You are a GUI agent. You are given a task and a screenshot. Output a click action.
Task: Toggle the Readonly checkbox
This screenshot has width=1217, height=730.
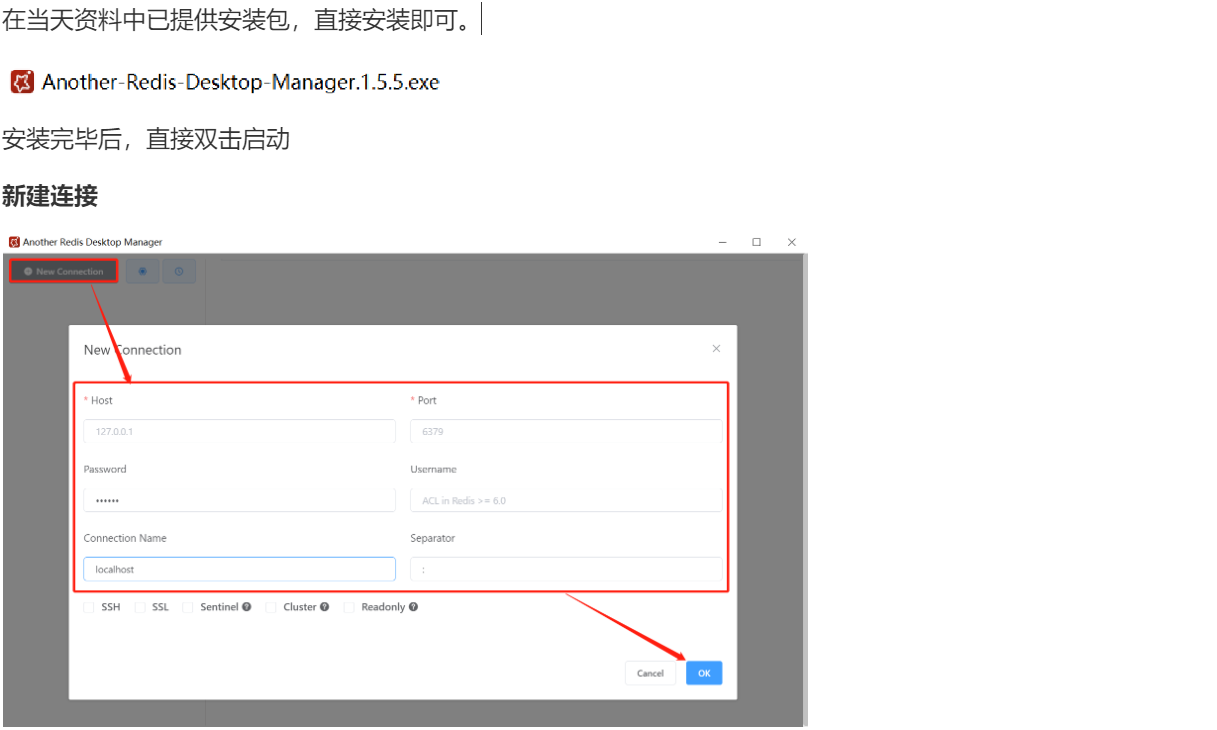tap(347, 606)
